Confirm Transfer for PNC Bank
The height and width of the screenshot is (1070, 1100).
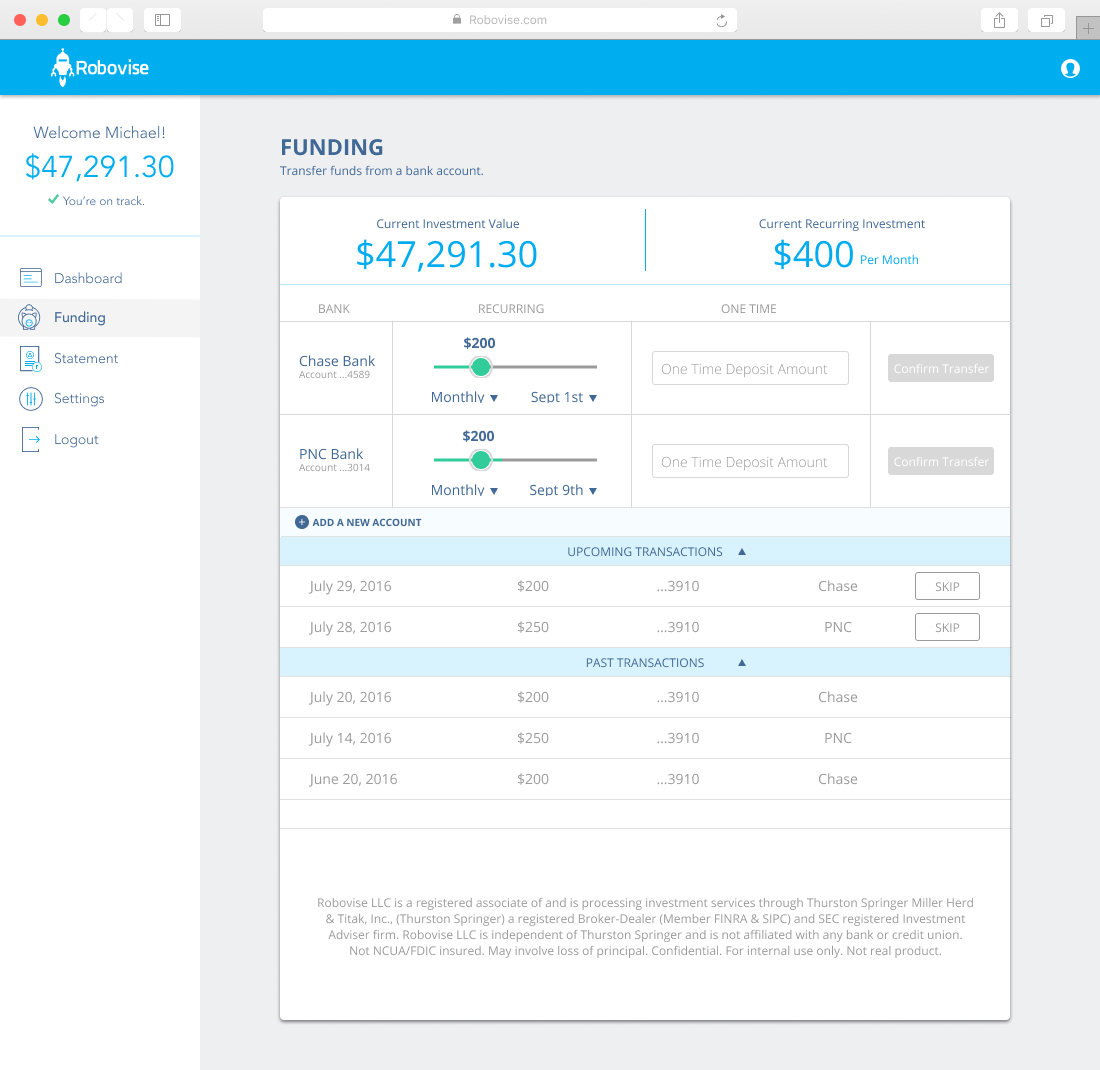(x=941, y=461)
